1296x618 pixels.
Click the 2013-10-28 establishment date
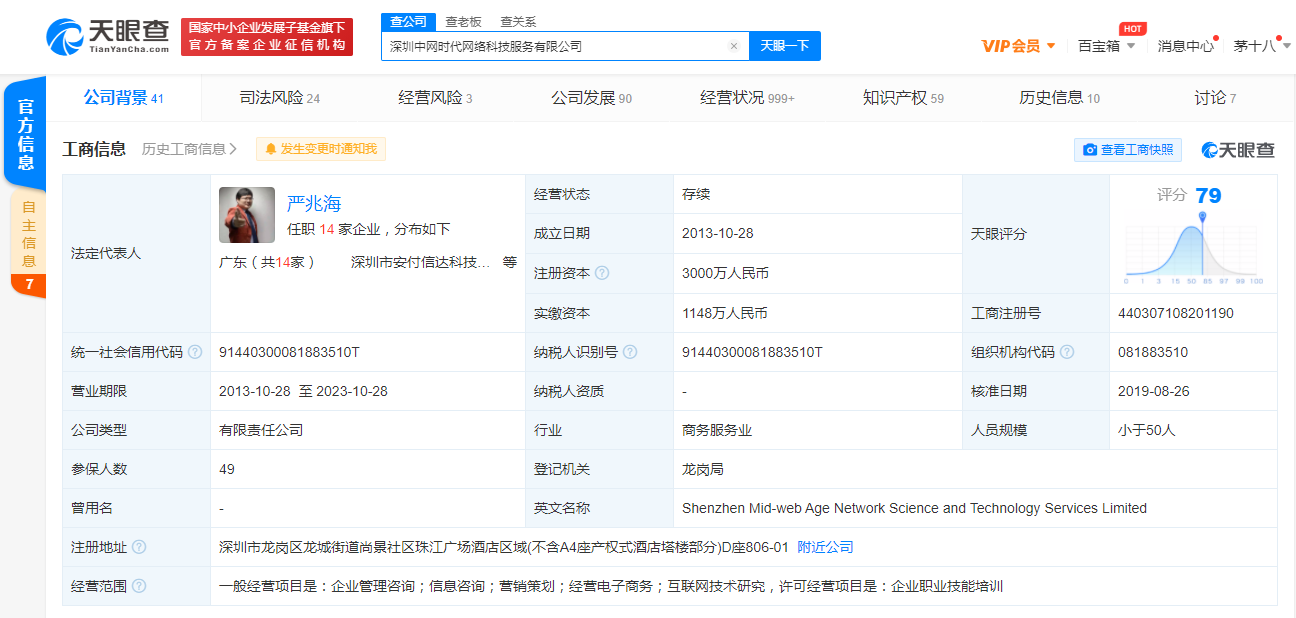[x=718, y=233]
